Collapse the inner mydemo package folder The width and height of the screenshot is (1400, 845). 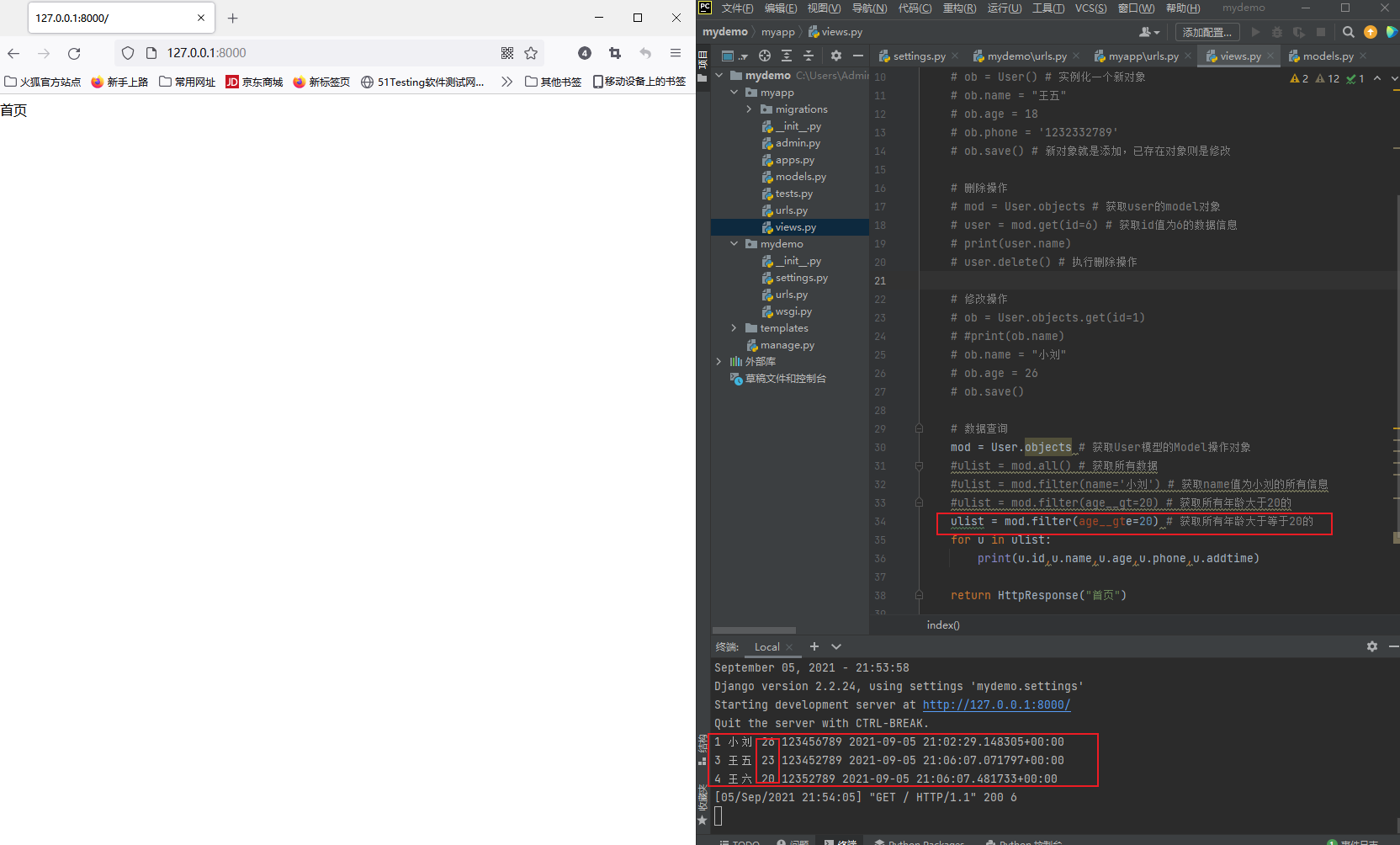pos(734,244)
